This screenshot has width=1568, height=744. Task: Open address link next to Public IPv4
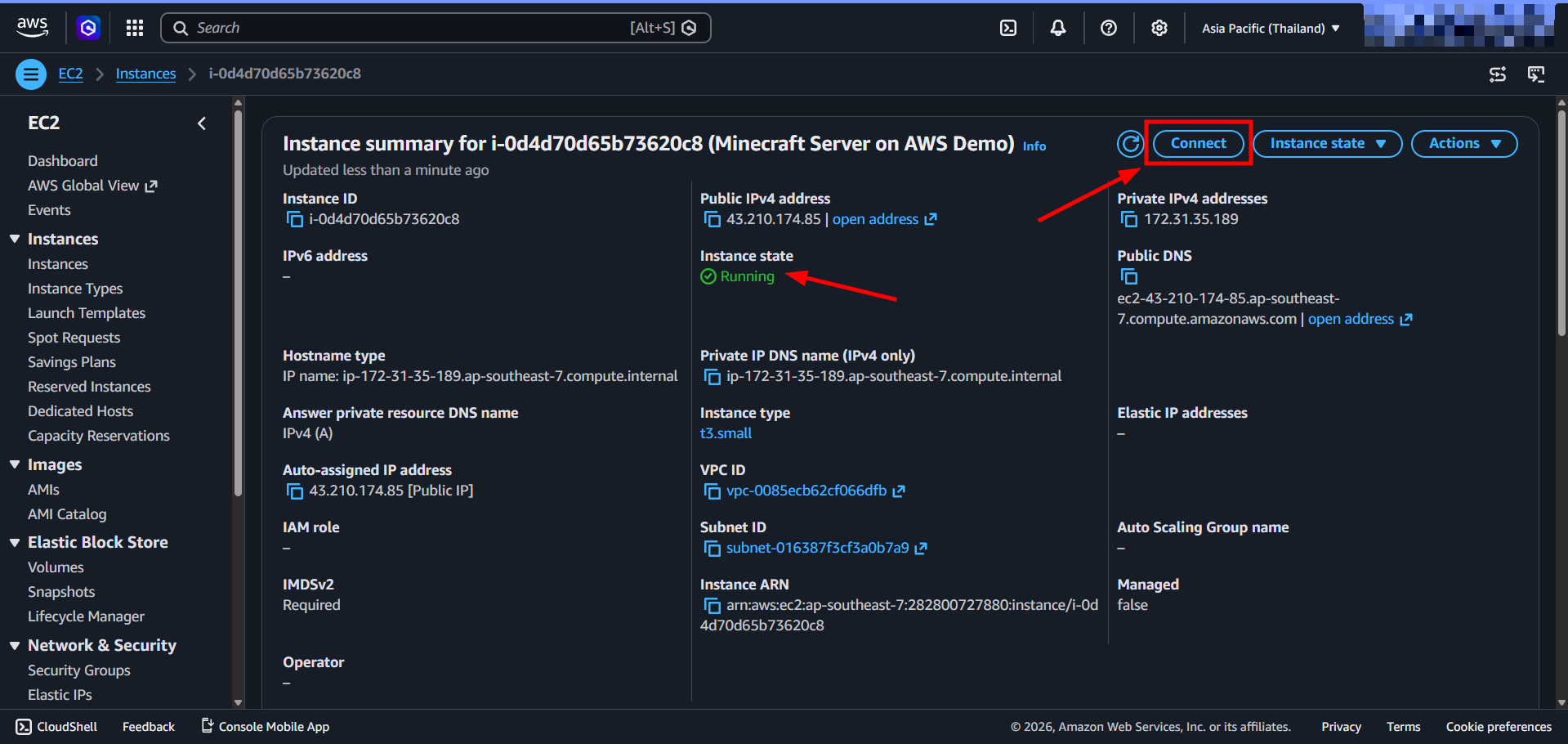pyautogui.click(x=884, y=219)
